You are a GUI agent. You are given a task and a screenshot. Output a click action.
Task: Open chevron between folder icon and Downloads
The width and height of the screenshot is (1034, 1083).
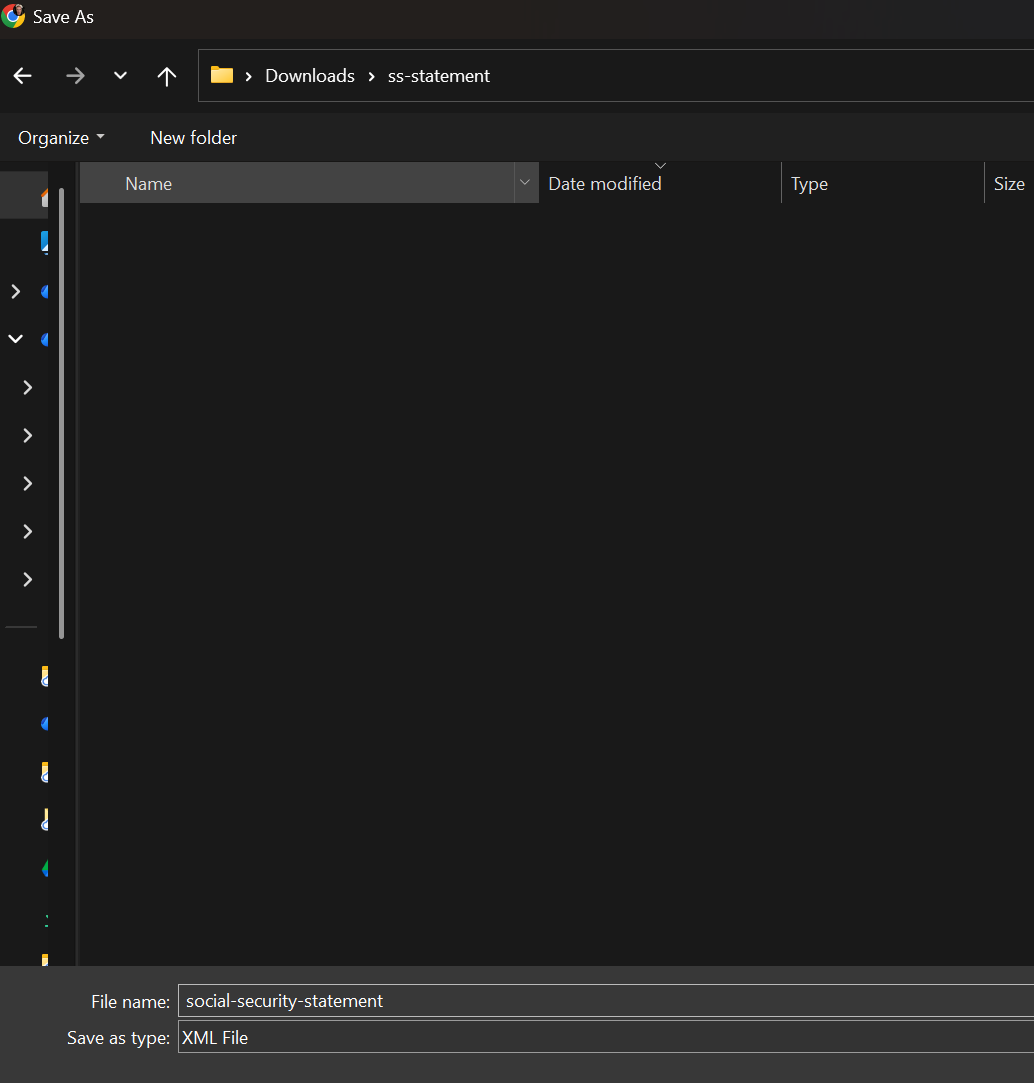click(249, 76)
